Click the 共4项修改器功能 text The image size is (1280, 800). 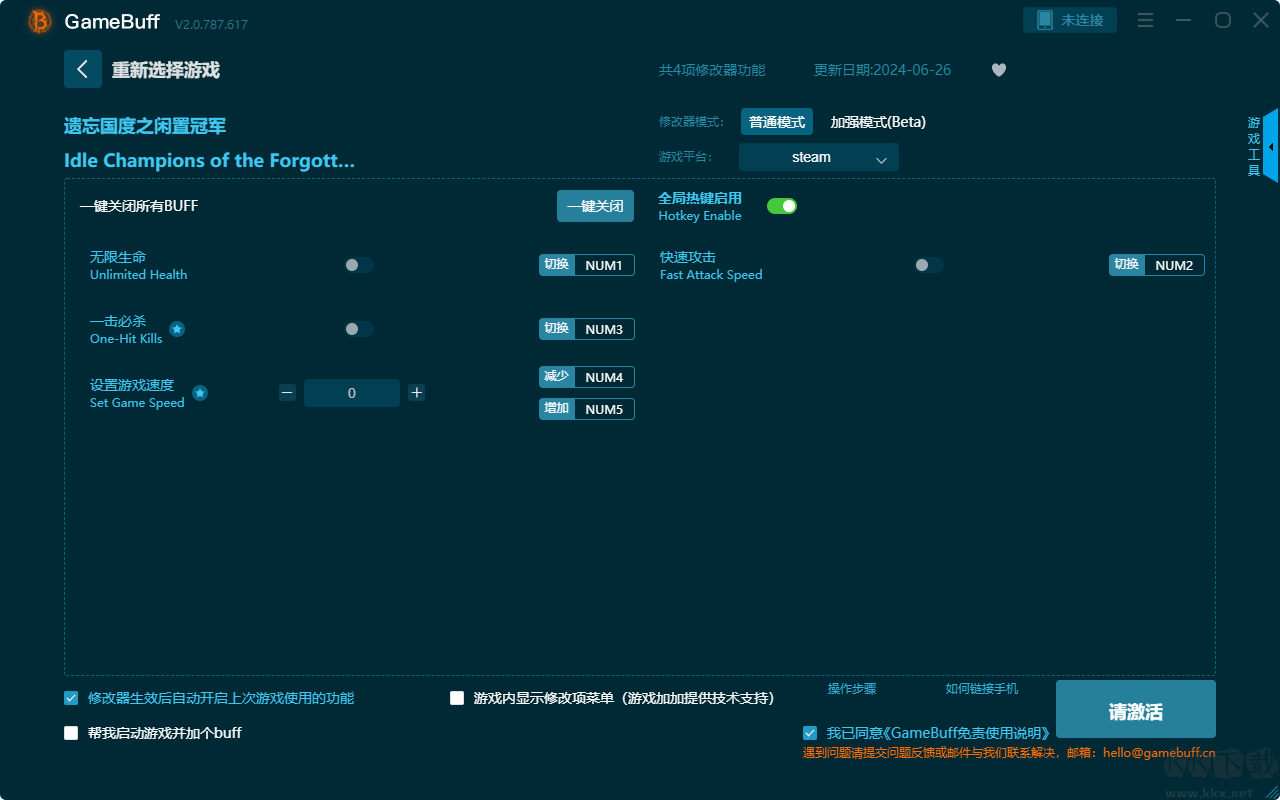(712, 70)
